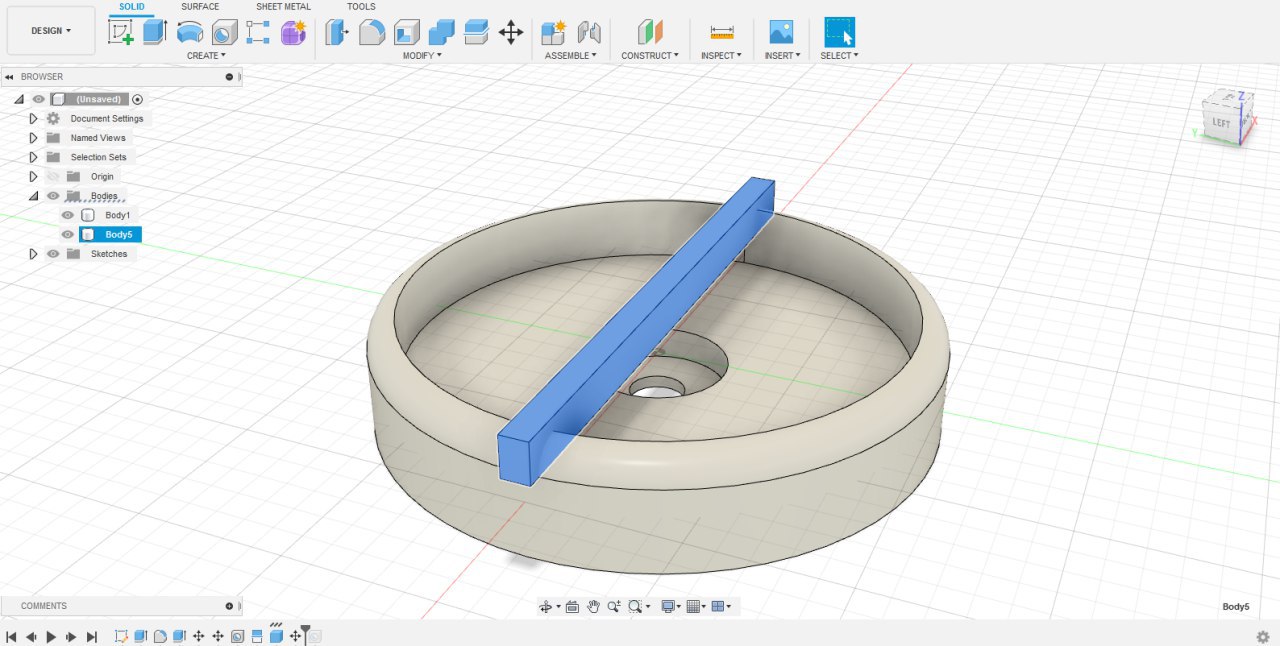Expand the Selection Sets folder

(x=33, y=157)
